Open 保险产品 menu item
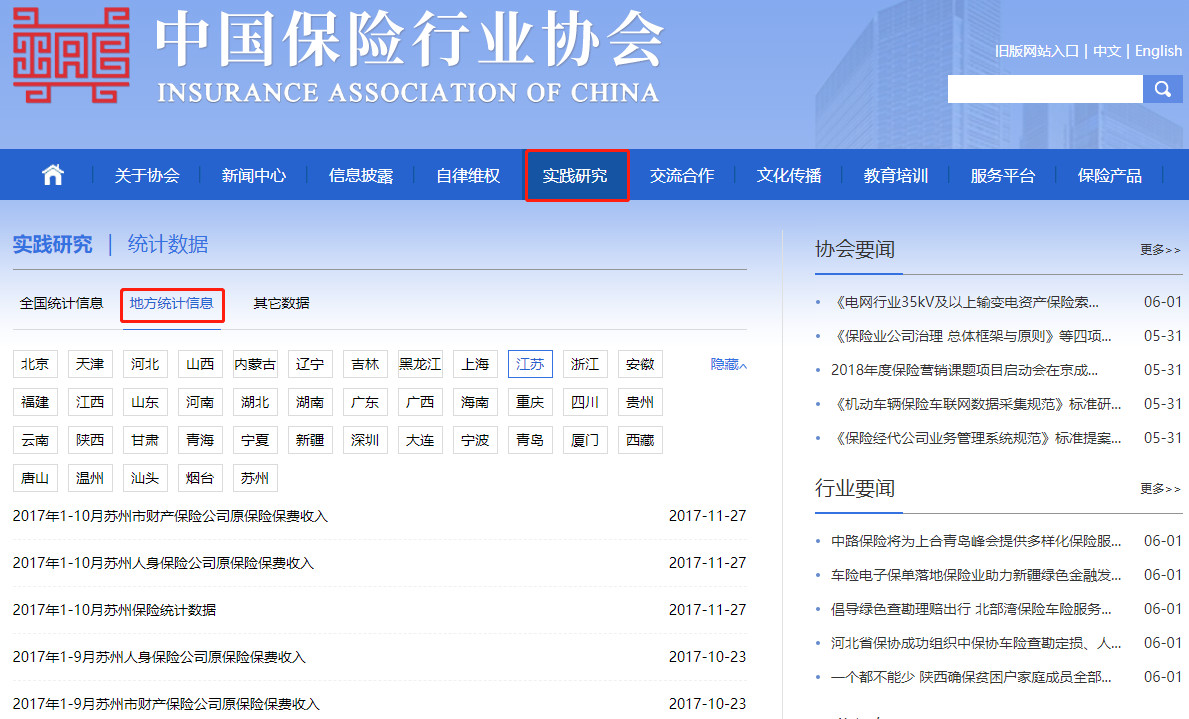This screenshot has height=719, width=1189. 1109,176
